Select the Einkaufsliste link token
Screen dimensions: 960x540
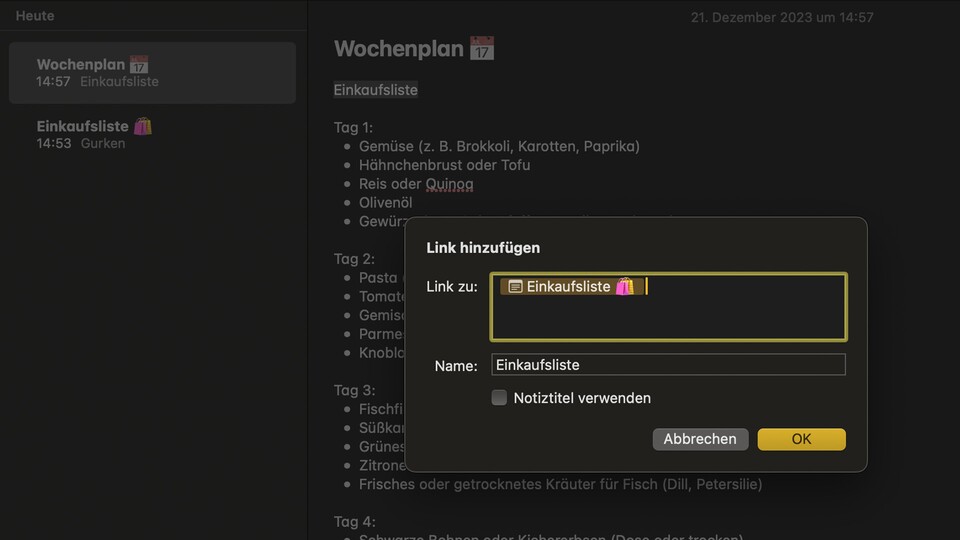point(569,287)
